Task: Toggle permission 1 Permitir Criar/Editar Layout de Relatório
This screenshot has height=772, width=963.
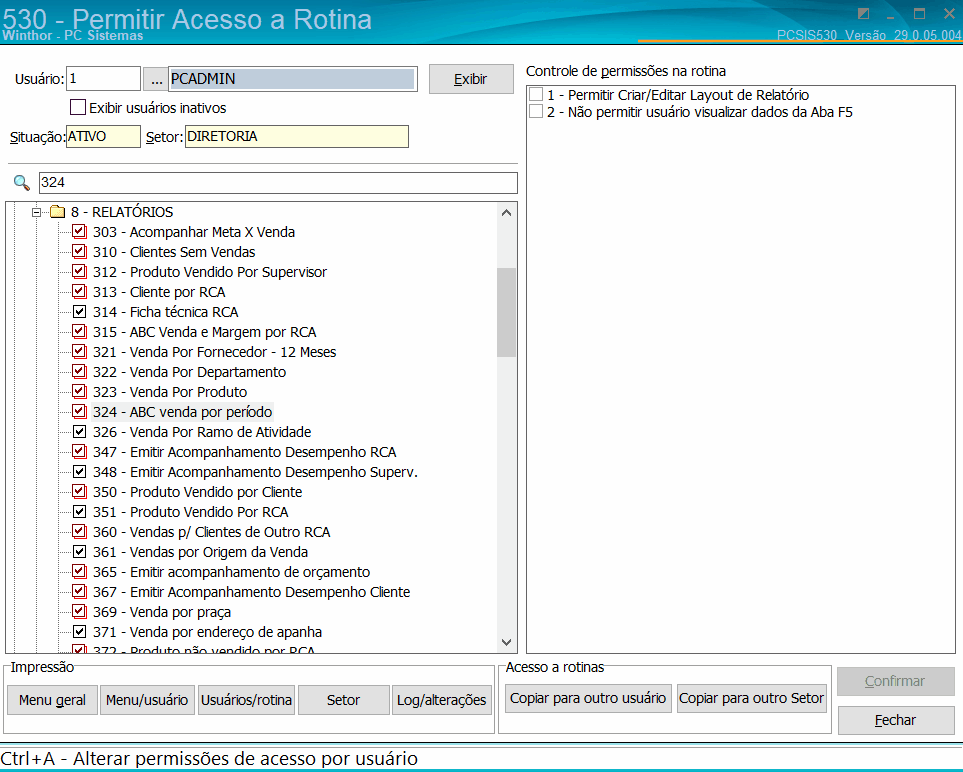Action: point(536,95)
